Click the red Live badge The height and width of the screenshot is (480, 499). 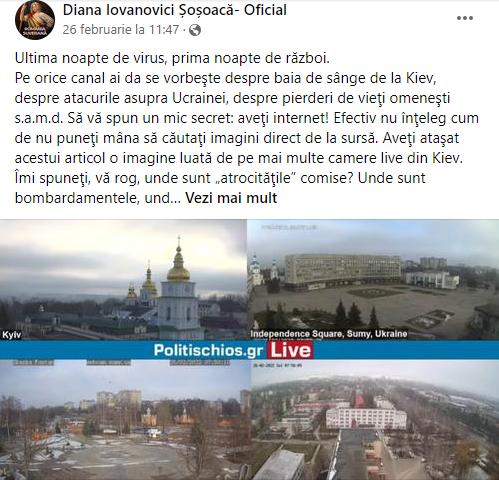pyautogui.click(x=291, y=350)
